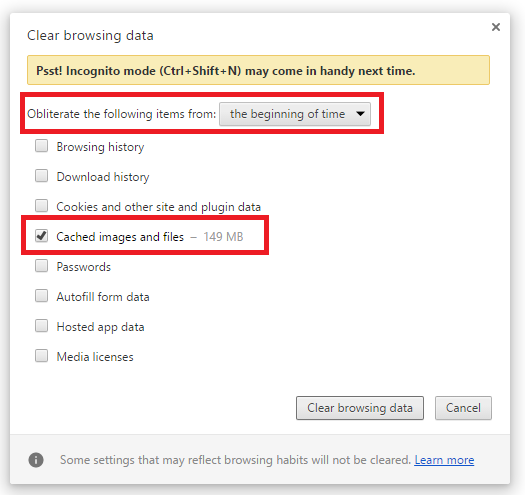Screen dimensions: 525x495
Task: Uncheck Cached images and files
Action: point(42,236)
